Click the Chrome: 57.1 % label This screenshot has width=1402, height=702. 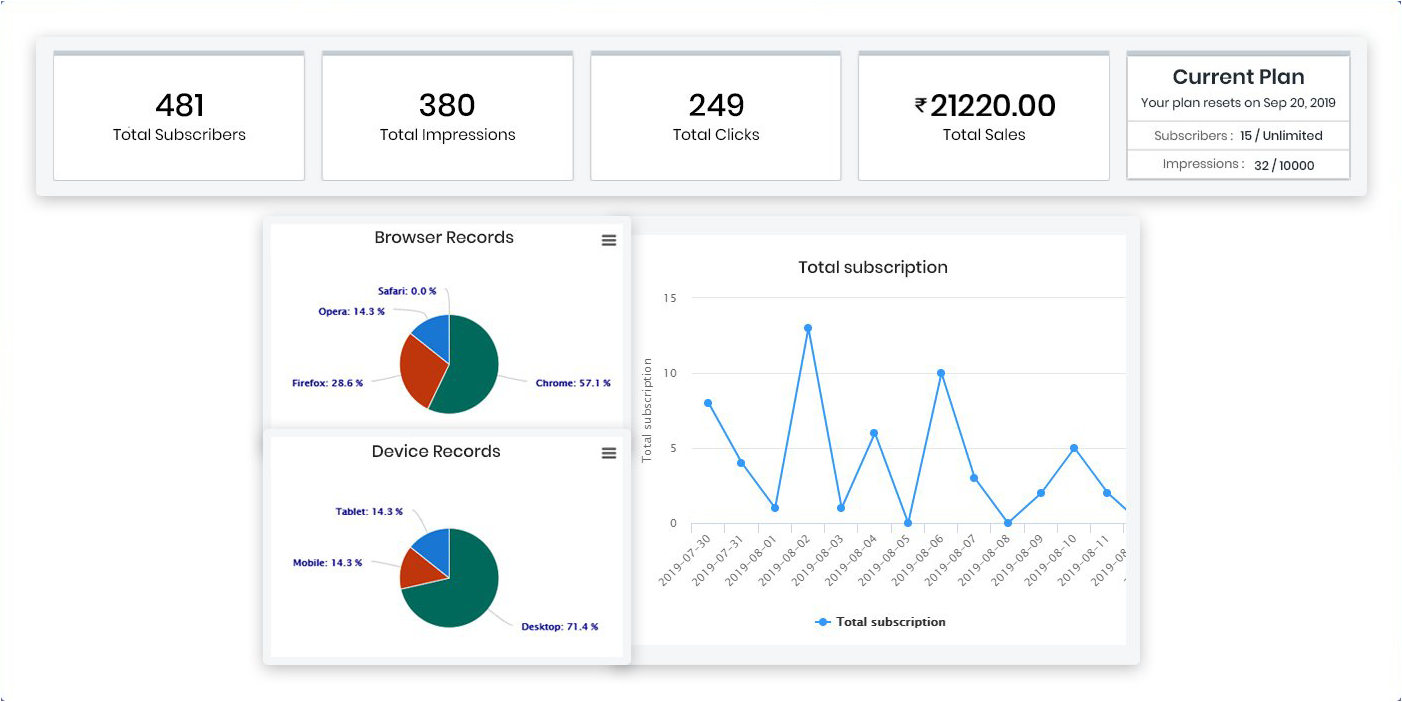click(x=572, y=383)
